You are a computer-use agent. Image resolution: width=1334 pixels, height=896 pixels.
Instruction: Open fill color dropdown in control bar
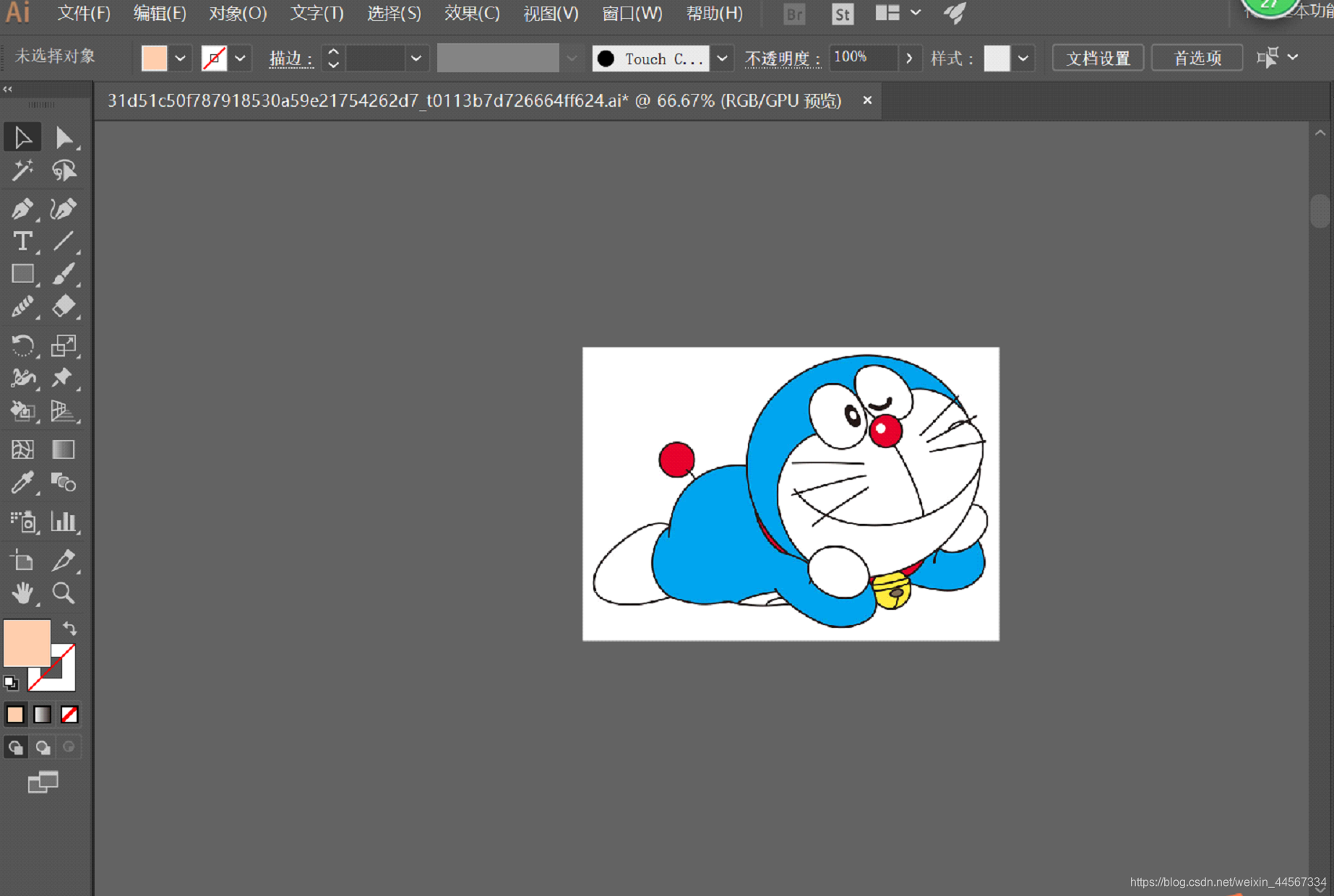181,59
